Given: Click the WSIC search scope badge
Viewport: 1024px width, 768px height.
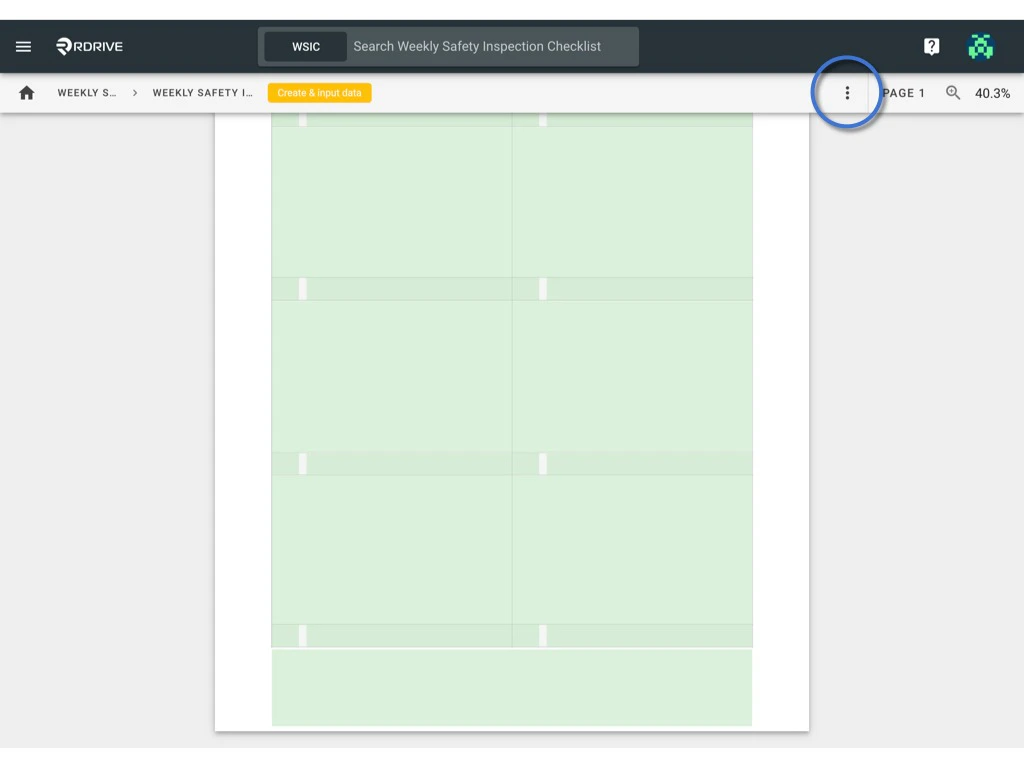Looking at the screenshot, I should tap(306, 46).
